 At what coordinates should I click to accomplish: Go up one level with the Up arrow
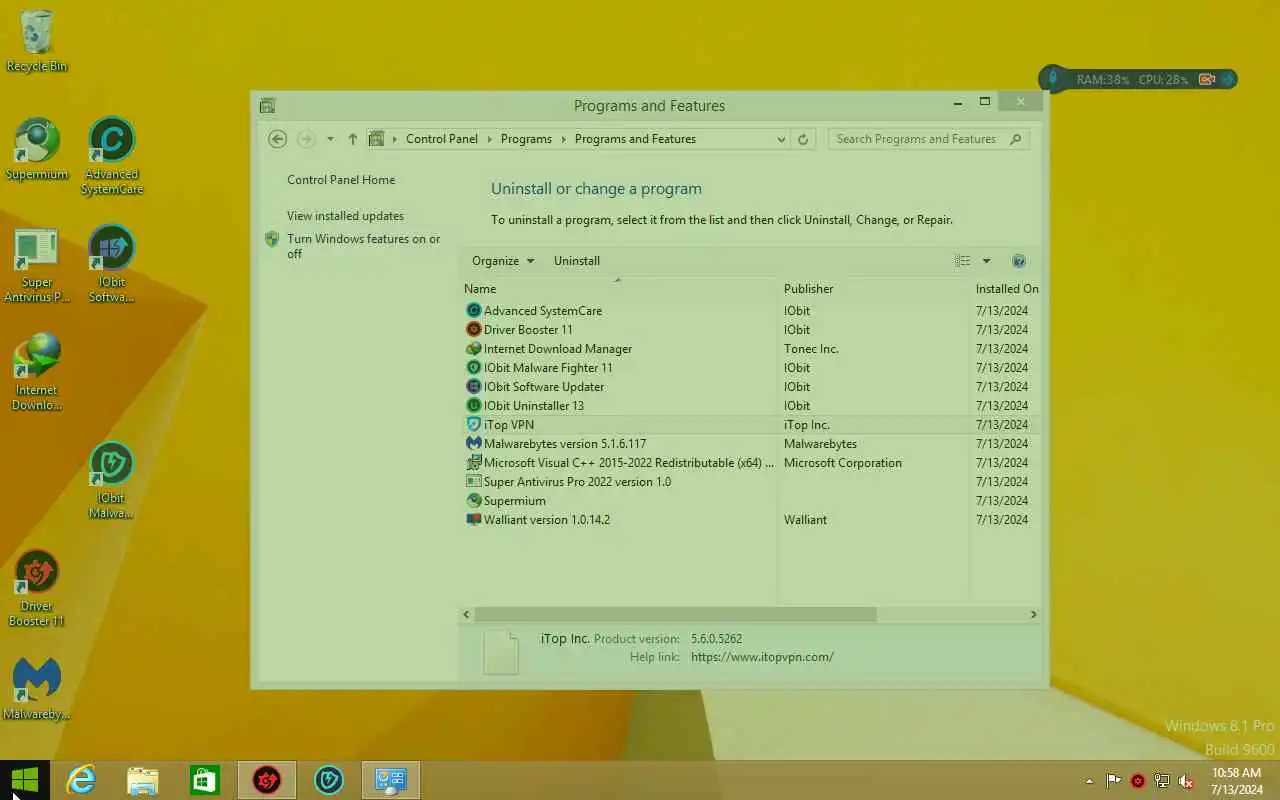[x=353, y=139]
